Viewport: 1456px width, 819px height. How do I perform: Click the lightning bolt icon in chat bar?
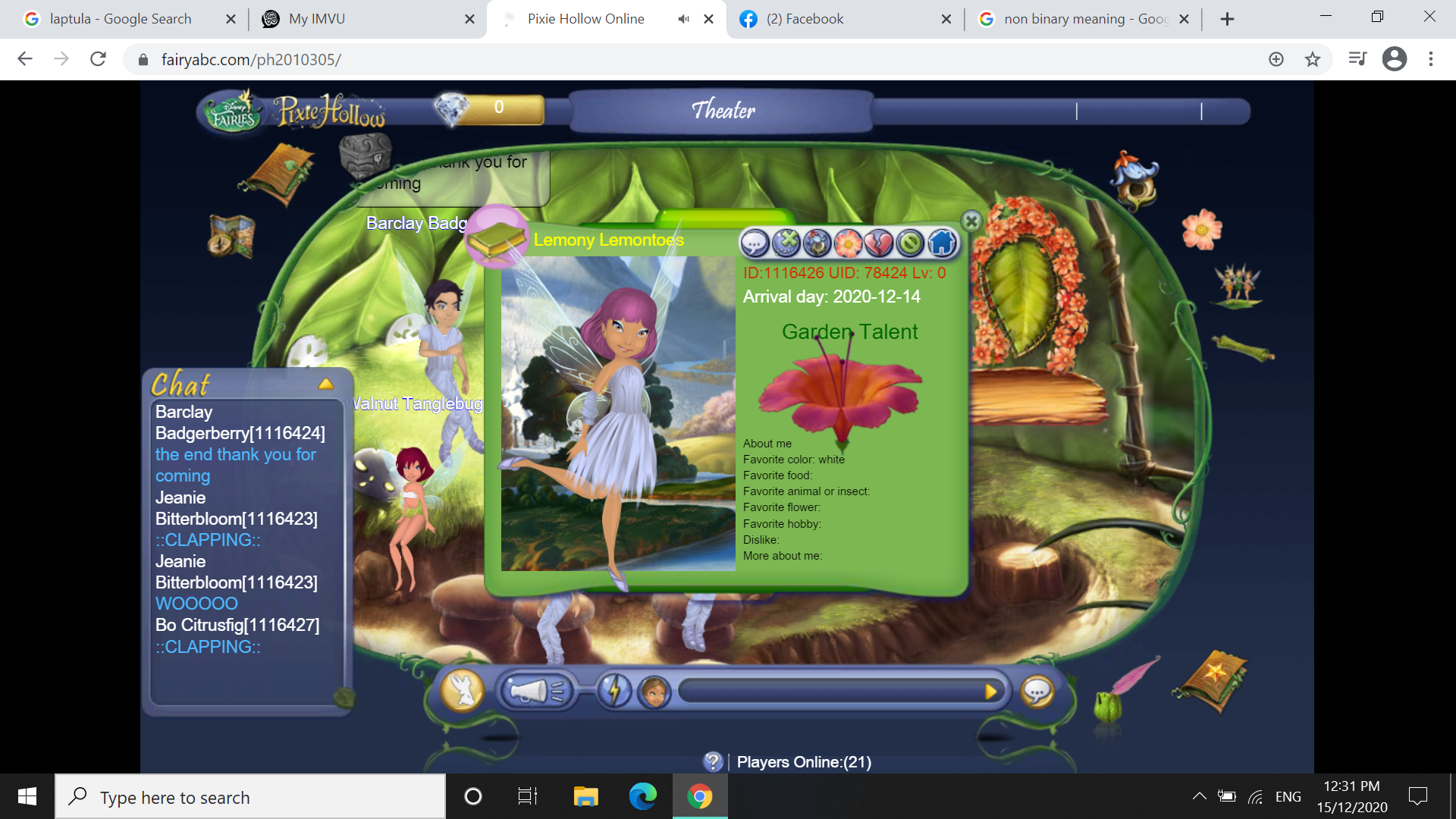tap(616, 690)
